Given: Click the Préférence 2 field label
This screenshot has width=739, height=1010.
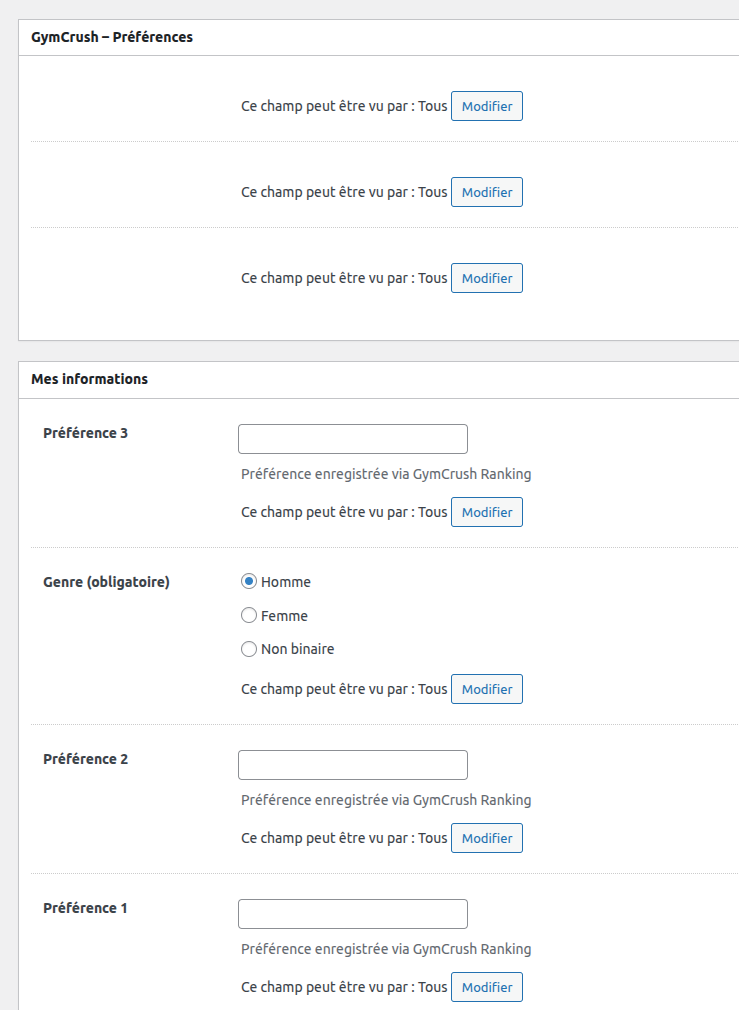Looking at the screenshot, I should click(86, 759).
